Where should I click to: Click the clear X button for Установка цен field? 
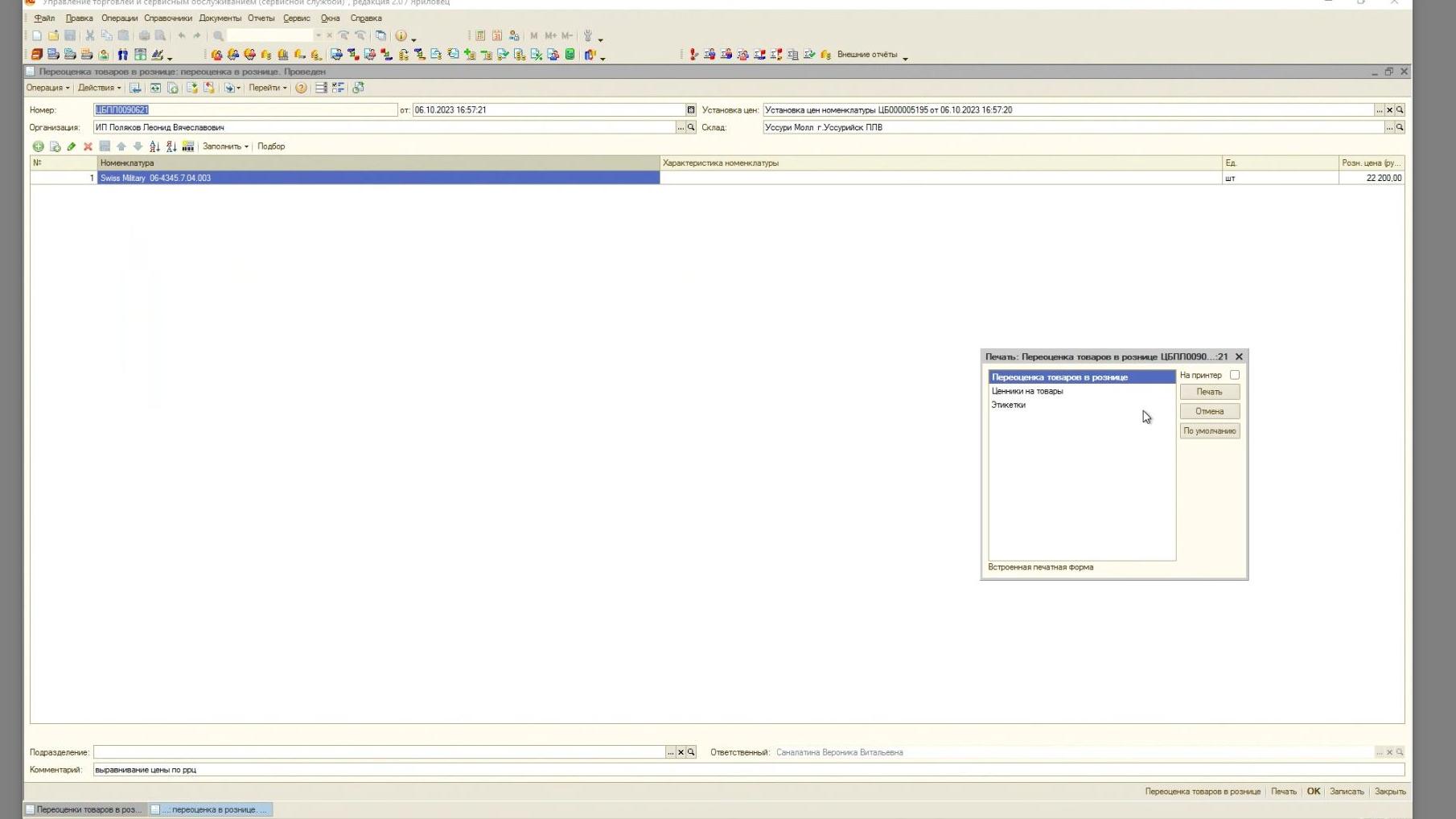pos(1389,109)
